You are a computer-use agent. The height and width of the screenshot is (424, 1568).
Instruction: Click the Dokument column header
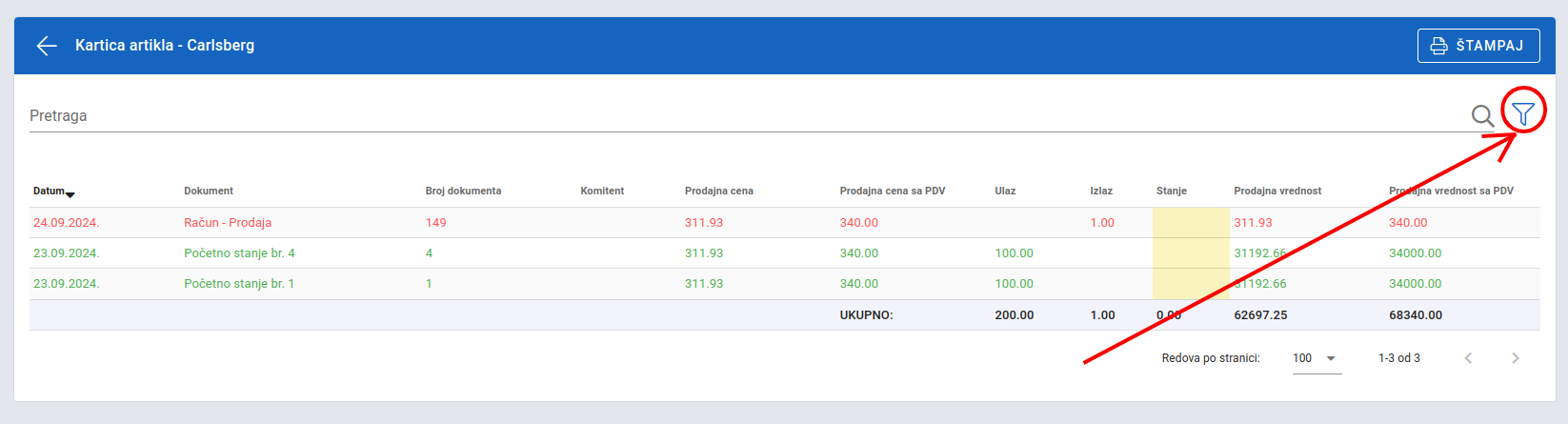[x=209, y=191]
